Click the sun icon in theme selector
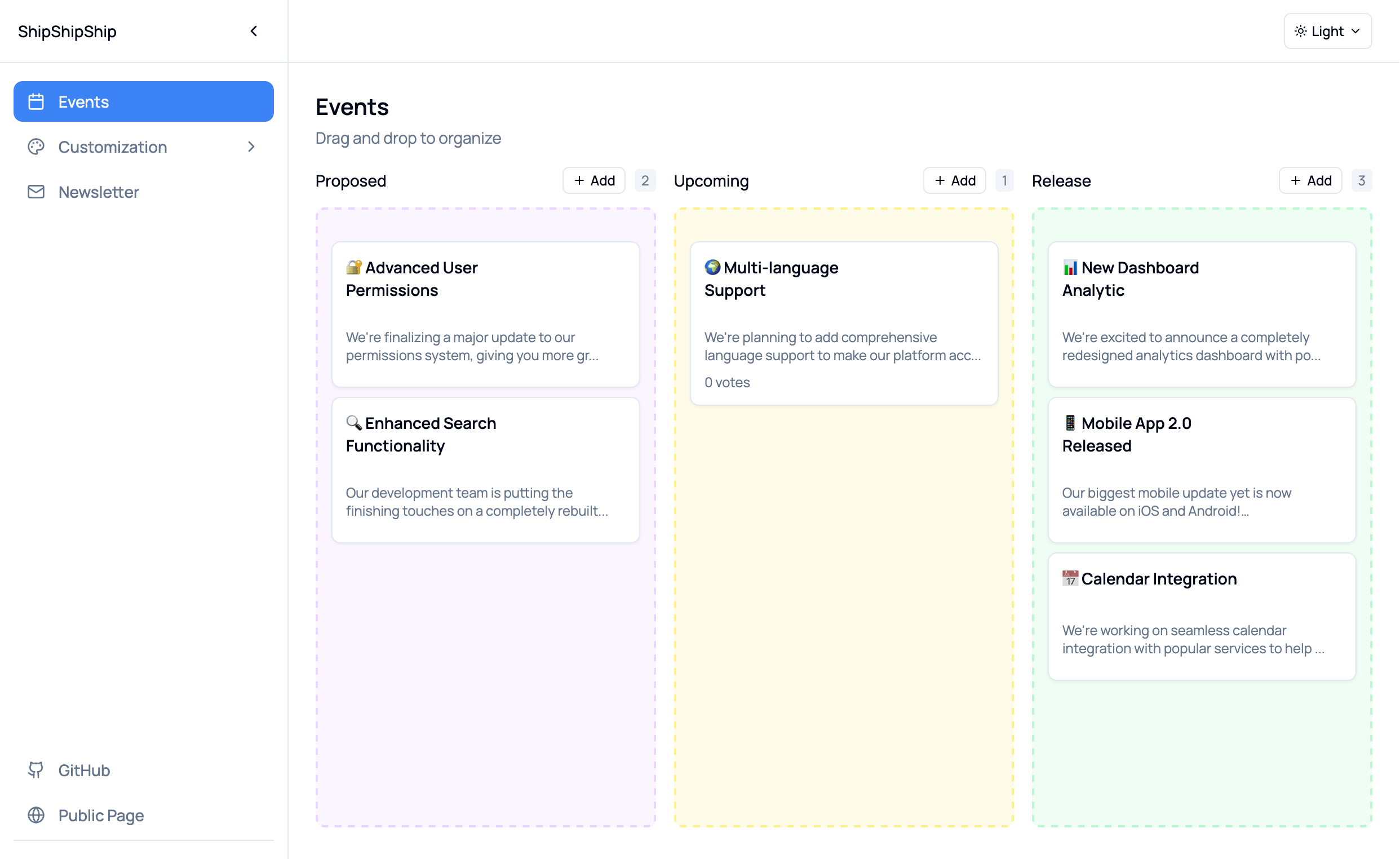The image size is (1400, 859). [x=1300, y=31]
